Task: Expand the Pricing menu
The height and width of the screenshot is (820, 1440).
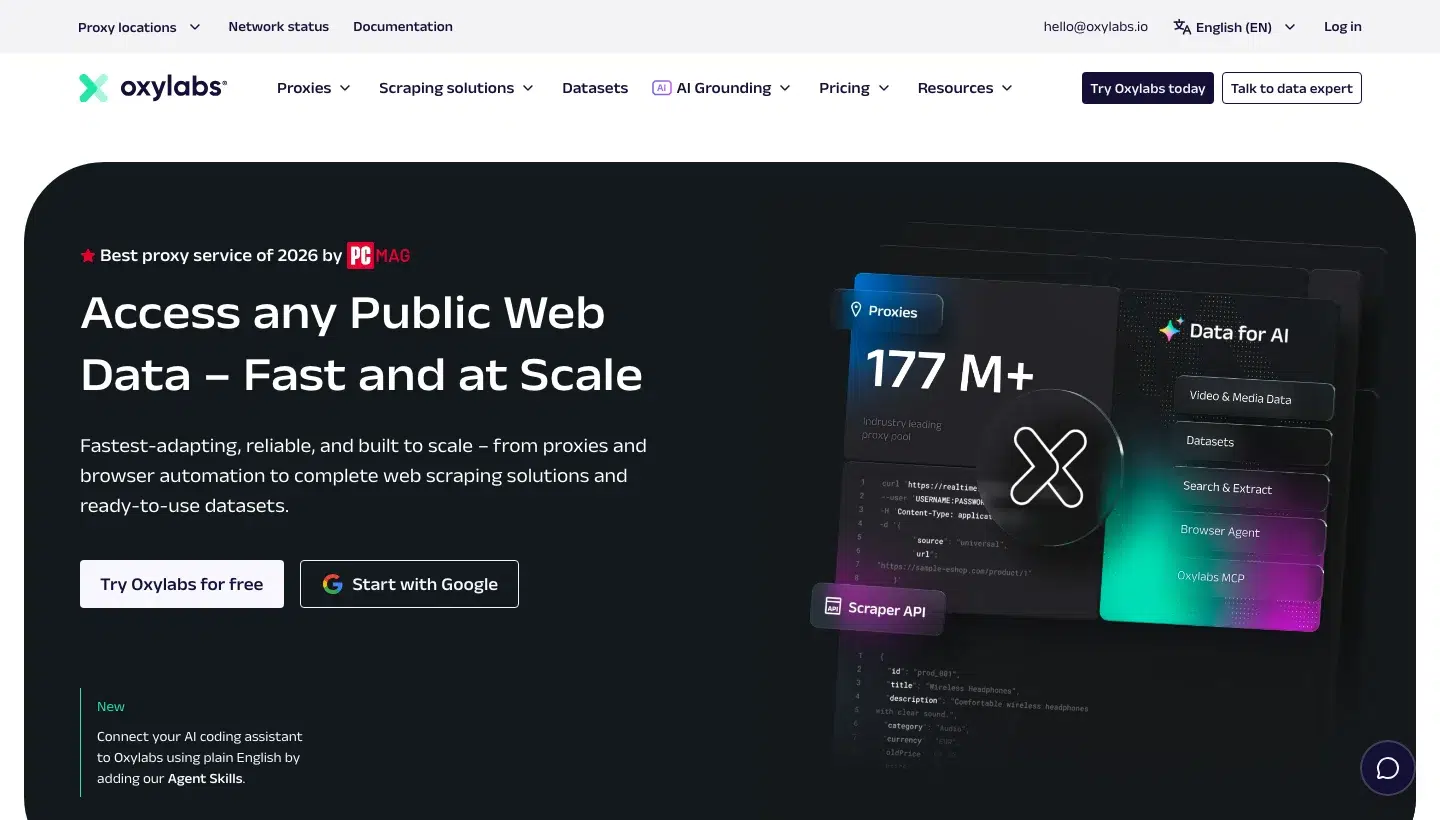Action: (x=854, y=88)
